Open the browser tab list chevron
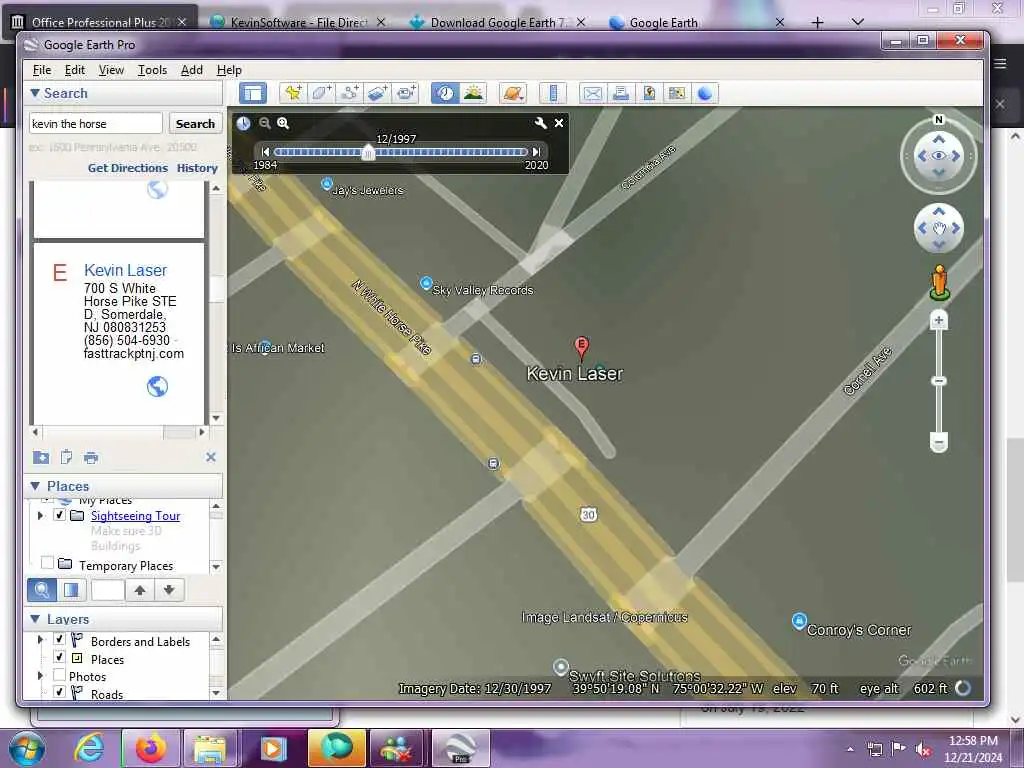Screen dimensions: 1024x768 [x=858, y=22]
